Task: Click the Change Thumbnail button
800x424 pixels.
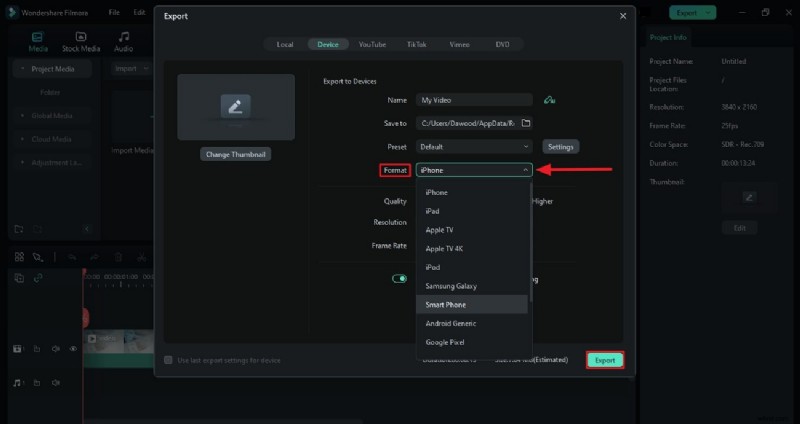Action: tap(236, 155)
